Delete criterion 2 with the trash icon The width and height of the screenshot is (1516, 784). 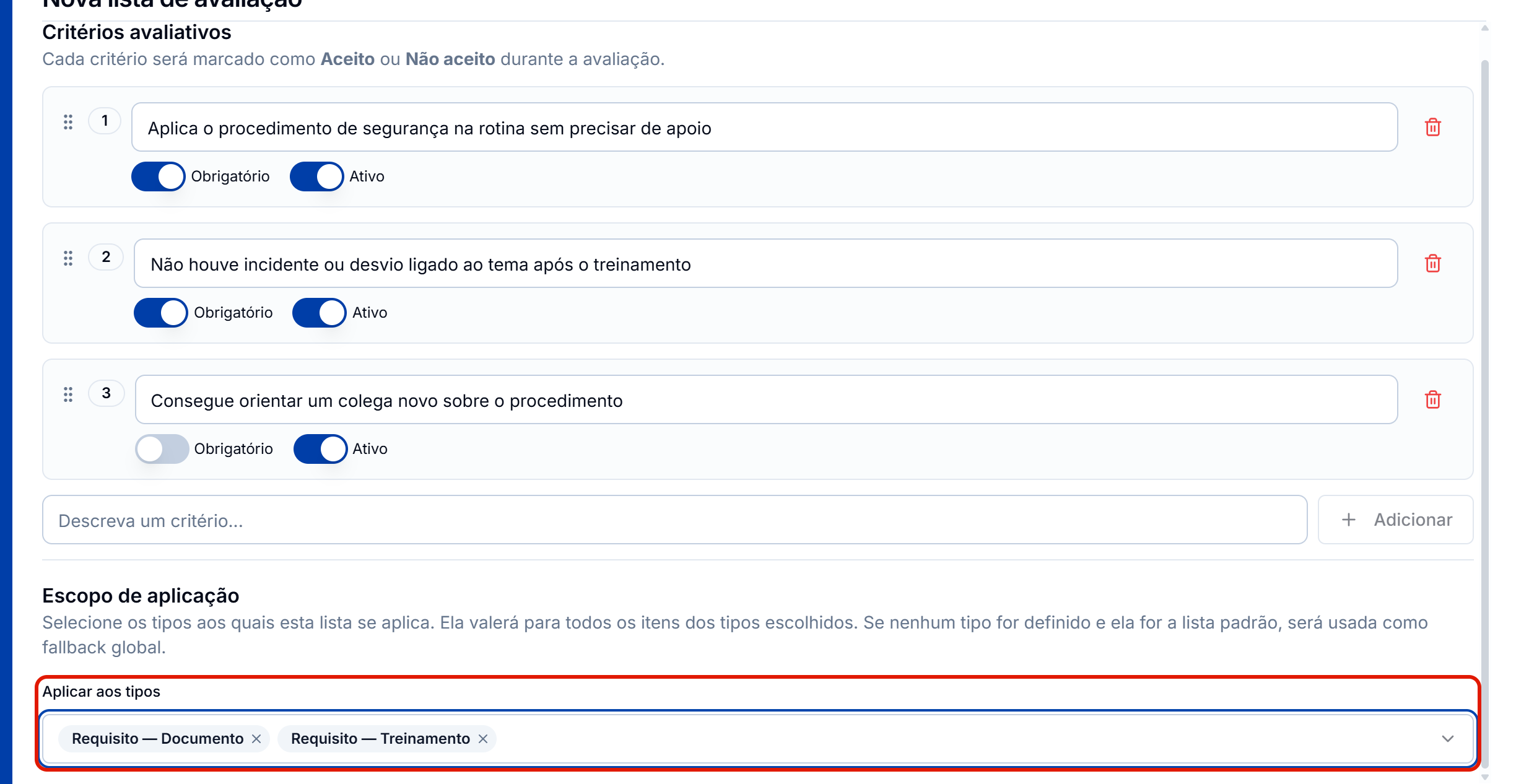click(1432, 264)
